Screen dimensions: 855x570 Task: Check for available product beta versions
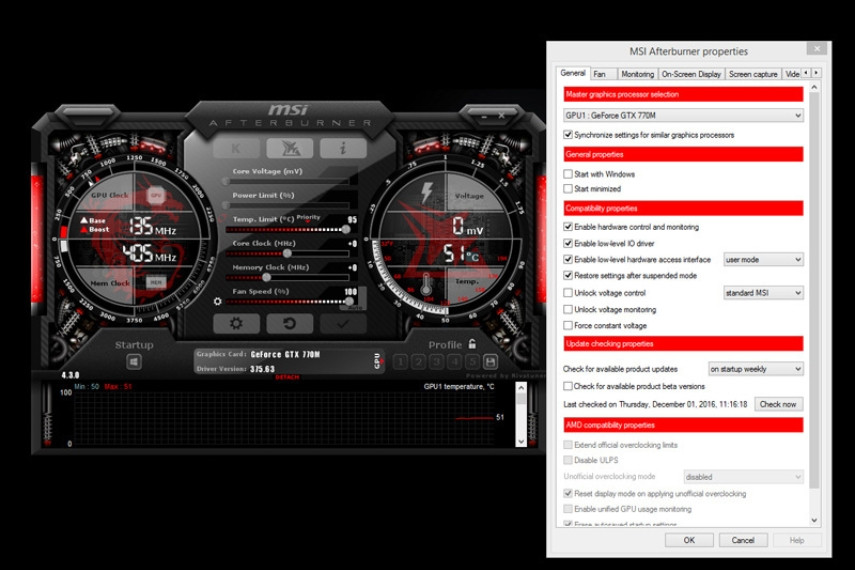point(568,386)
